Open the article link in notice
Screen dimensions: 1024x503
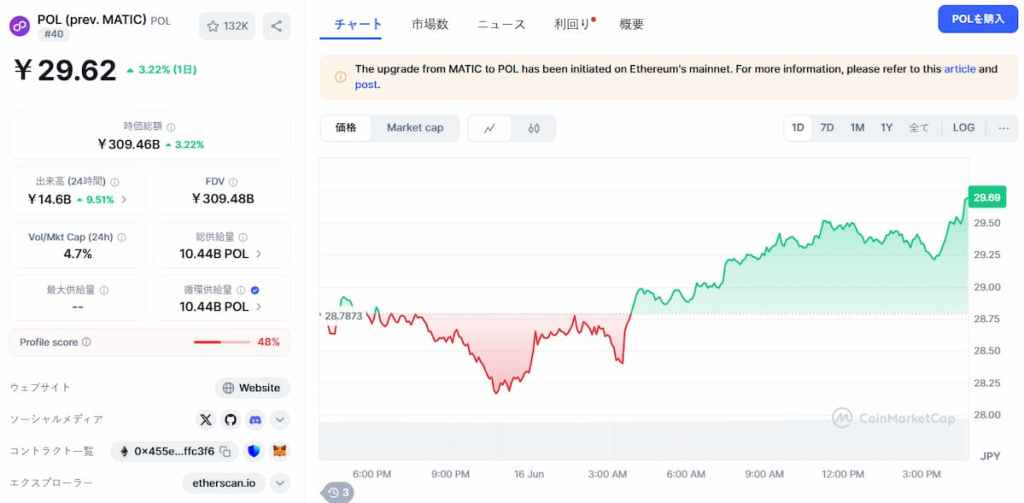tap(959, 69)
